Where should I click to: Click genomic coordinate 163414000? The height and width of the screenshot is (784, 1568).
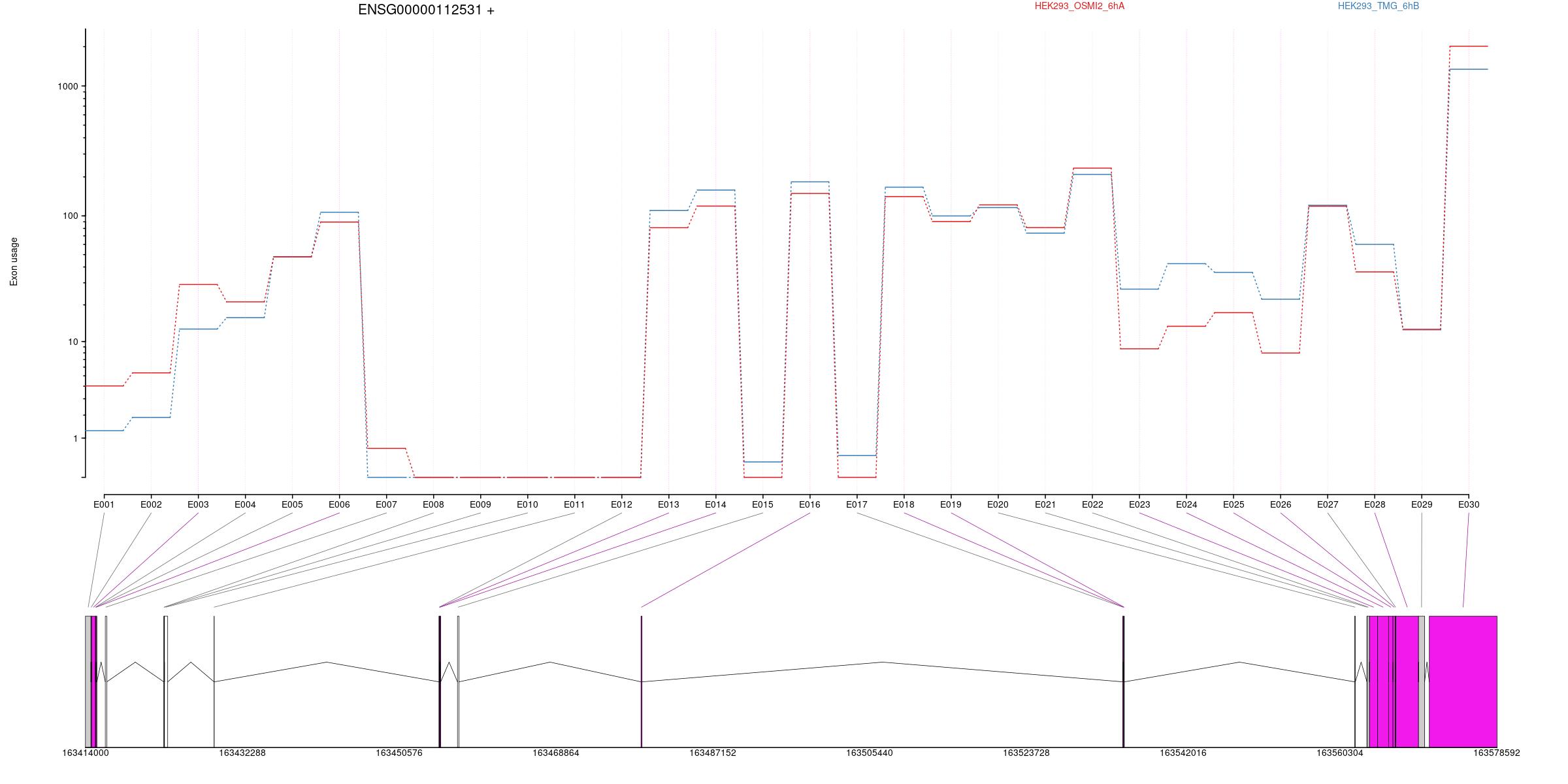tap(86, 753)
